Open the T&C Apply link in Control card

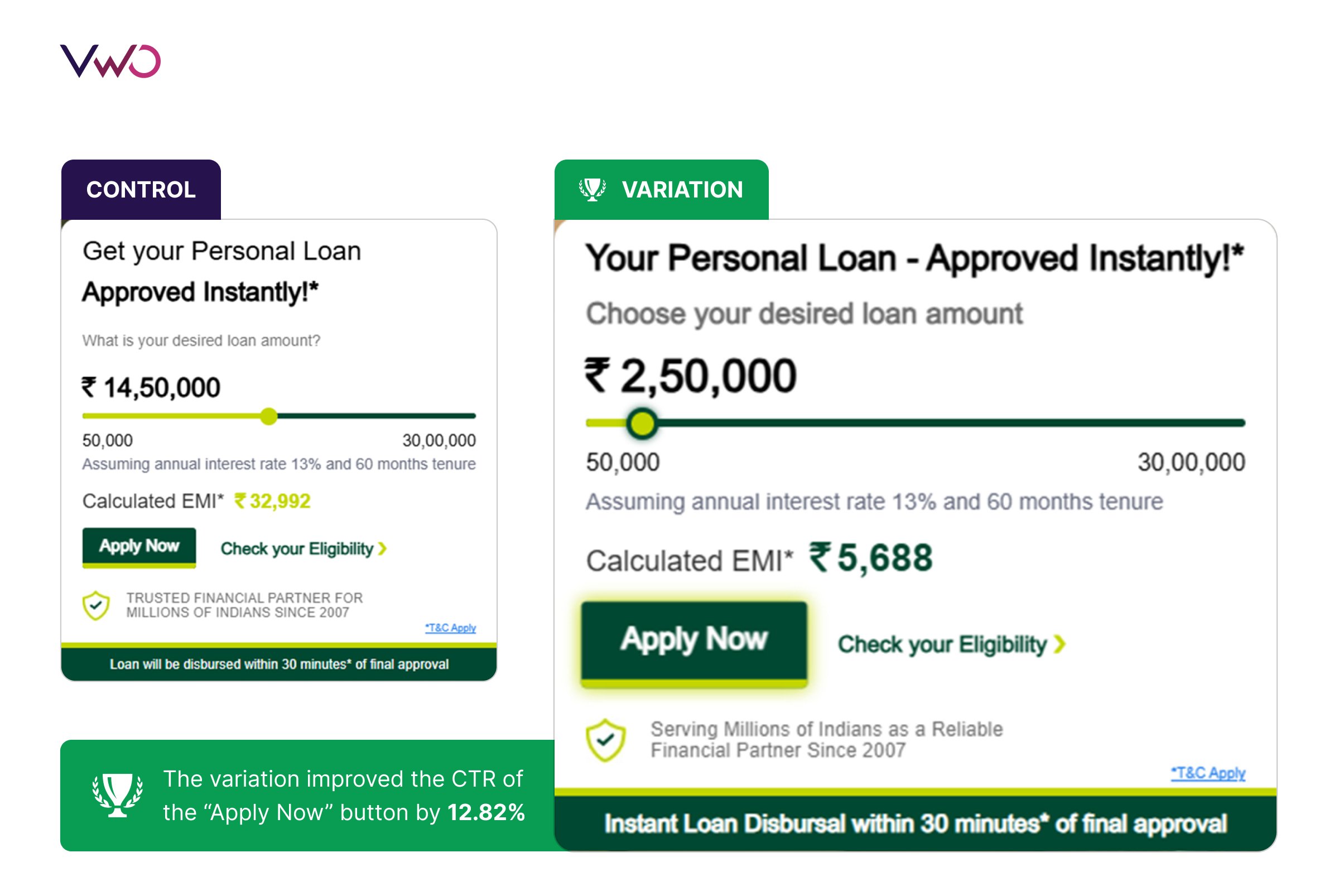[450, 628]
